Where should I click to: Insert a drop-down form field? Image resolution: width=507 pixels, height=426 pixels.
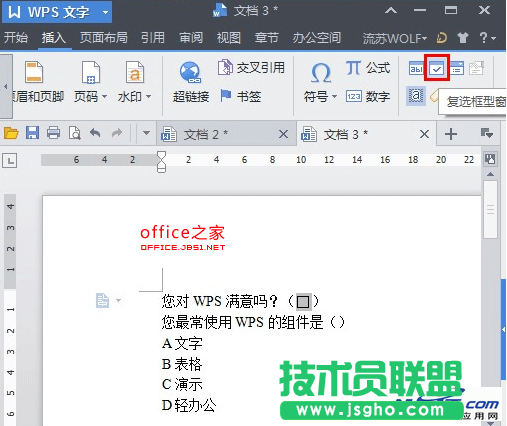tap(457, 68)
